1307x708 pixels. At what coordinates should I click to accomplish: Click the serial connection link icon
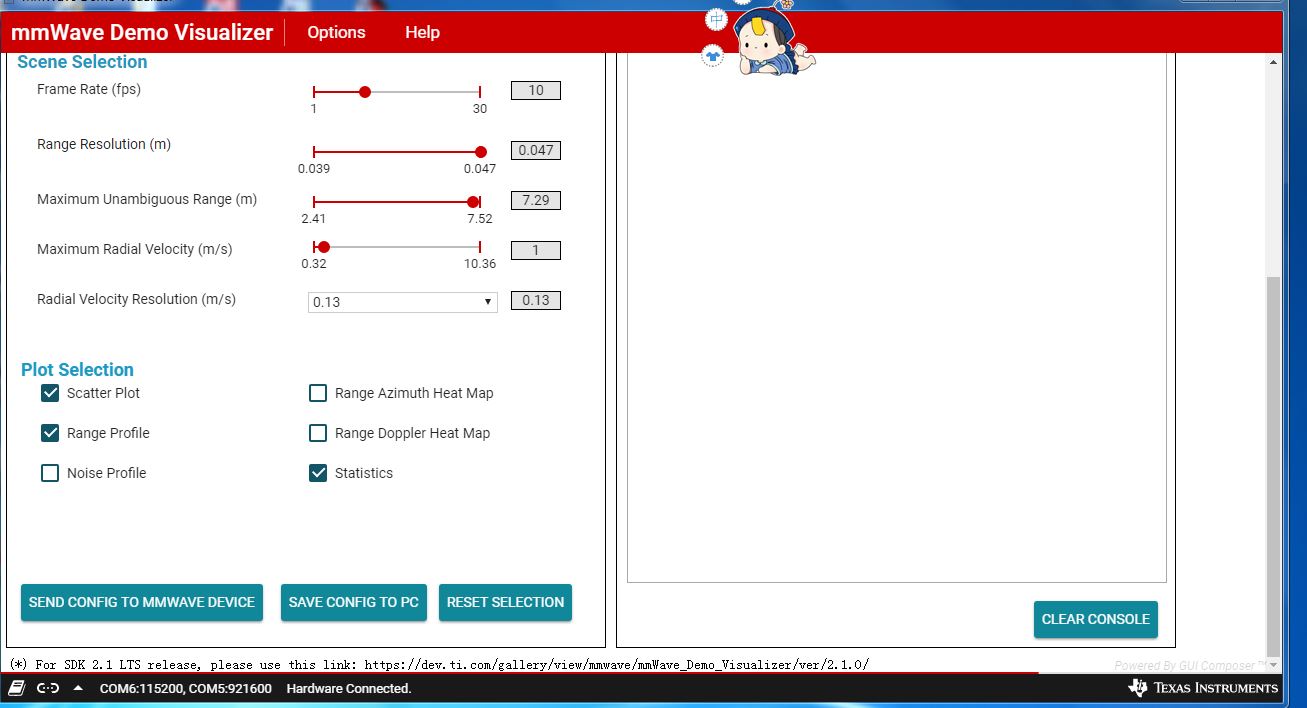48,688
